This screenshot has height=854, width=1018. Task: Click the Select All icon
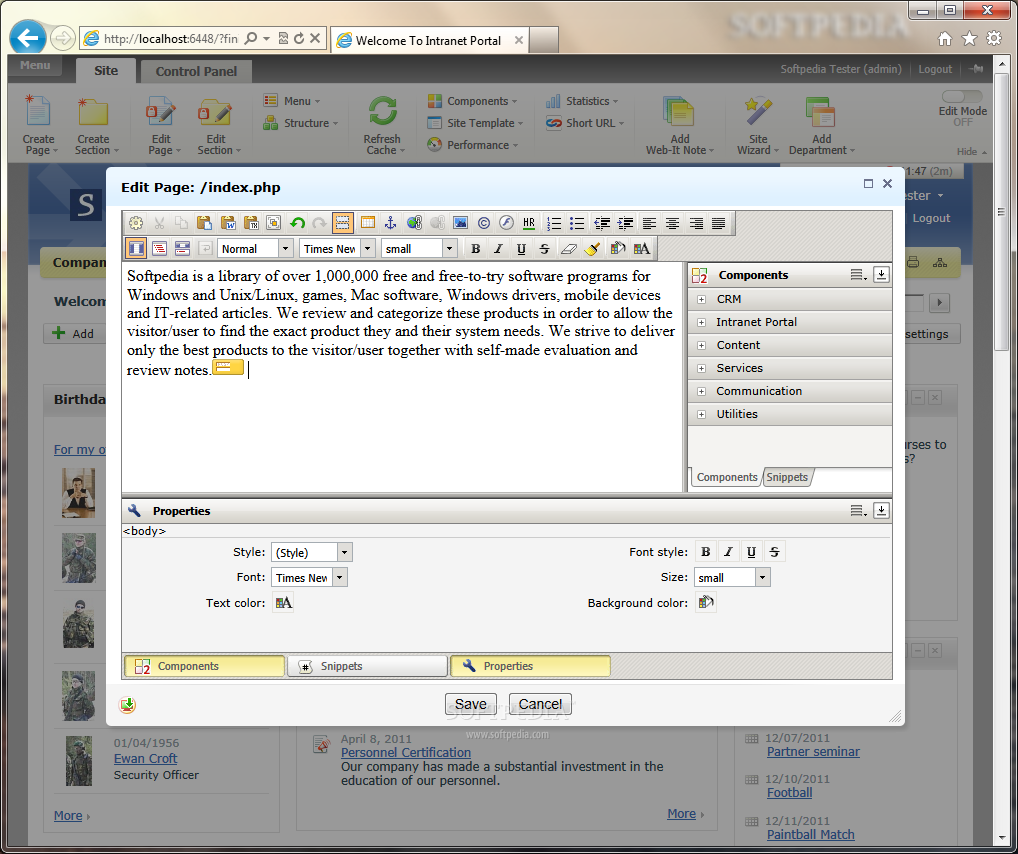273,223
